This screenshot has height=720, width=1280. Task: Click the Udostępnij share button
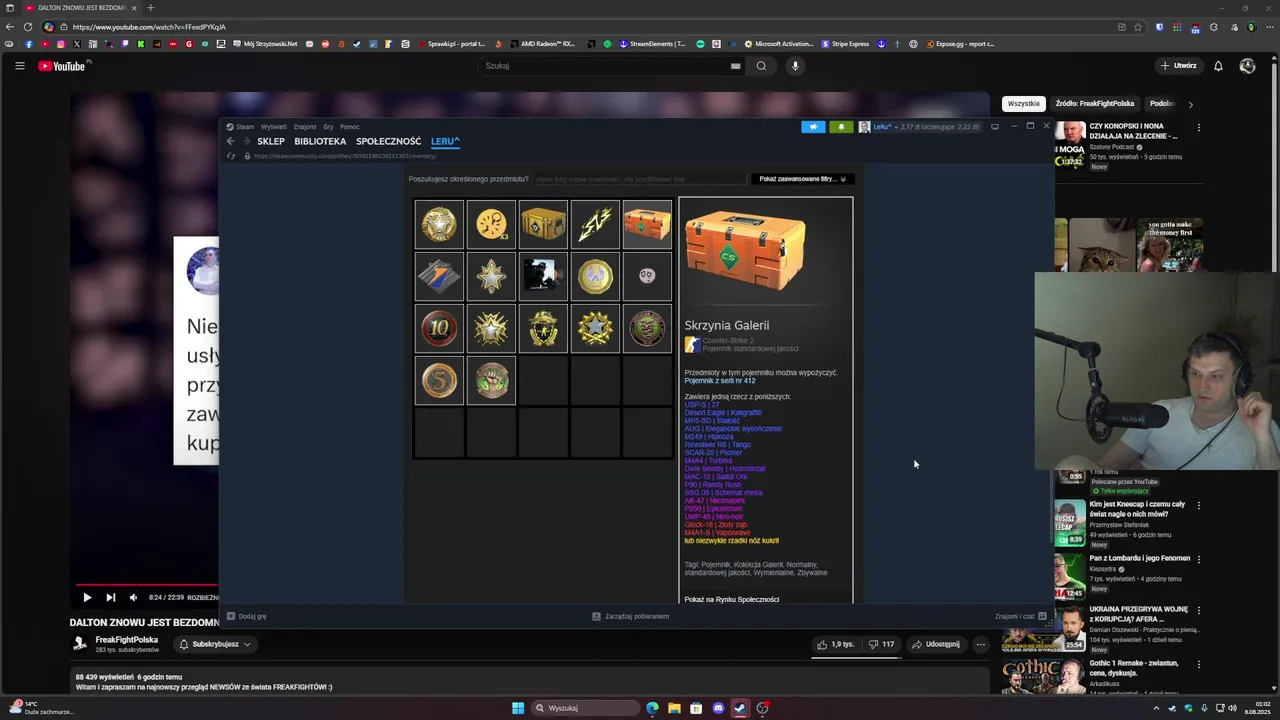[x=935, y=644]
